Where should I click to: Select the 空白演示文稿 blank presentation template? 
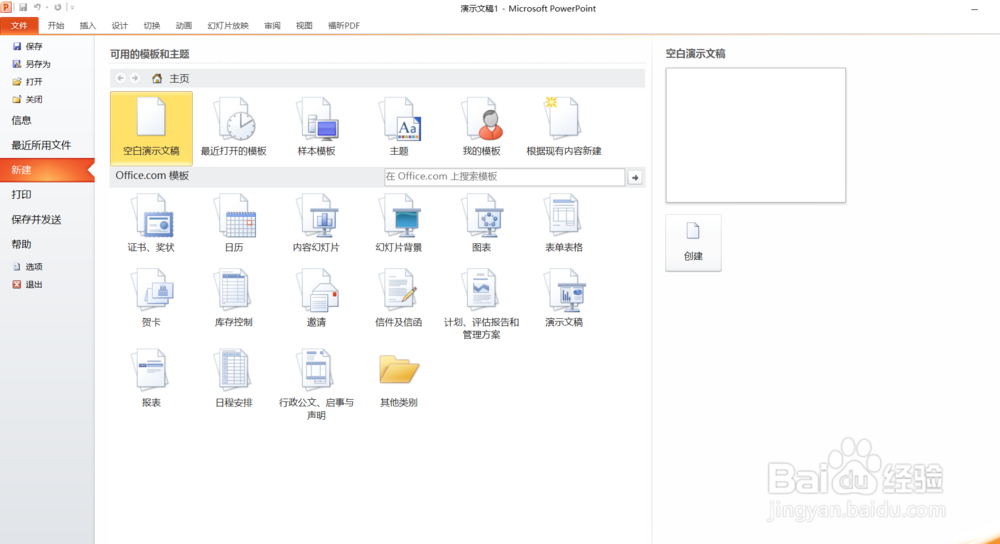coord(151,128)
